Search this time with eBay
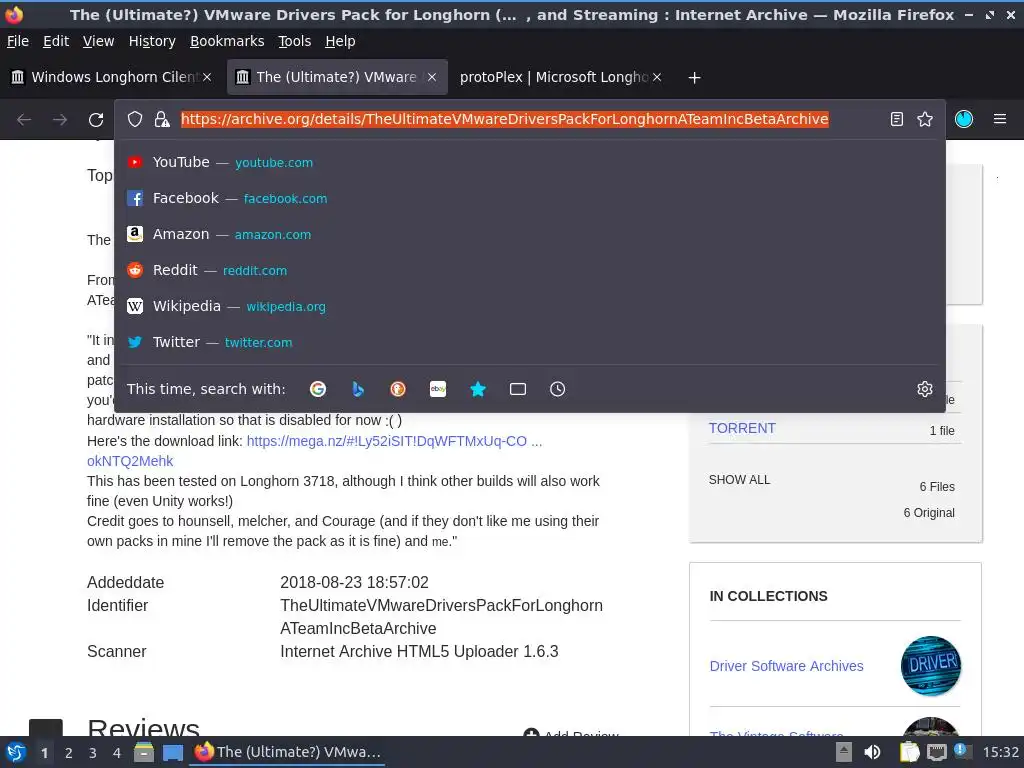The height and width of the screenshot is (768, 1024). point(438,389)
